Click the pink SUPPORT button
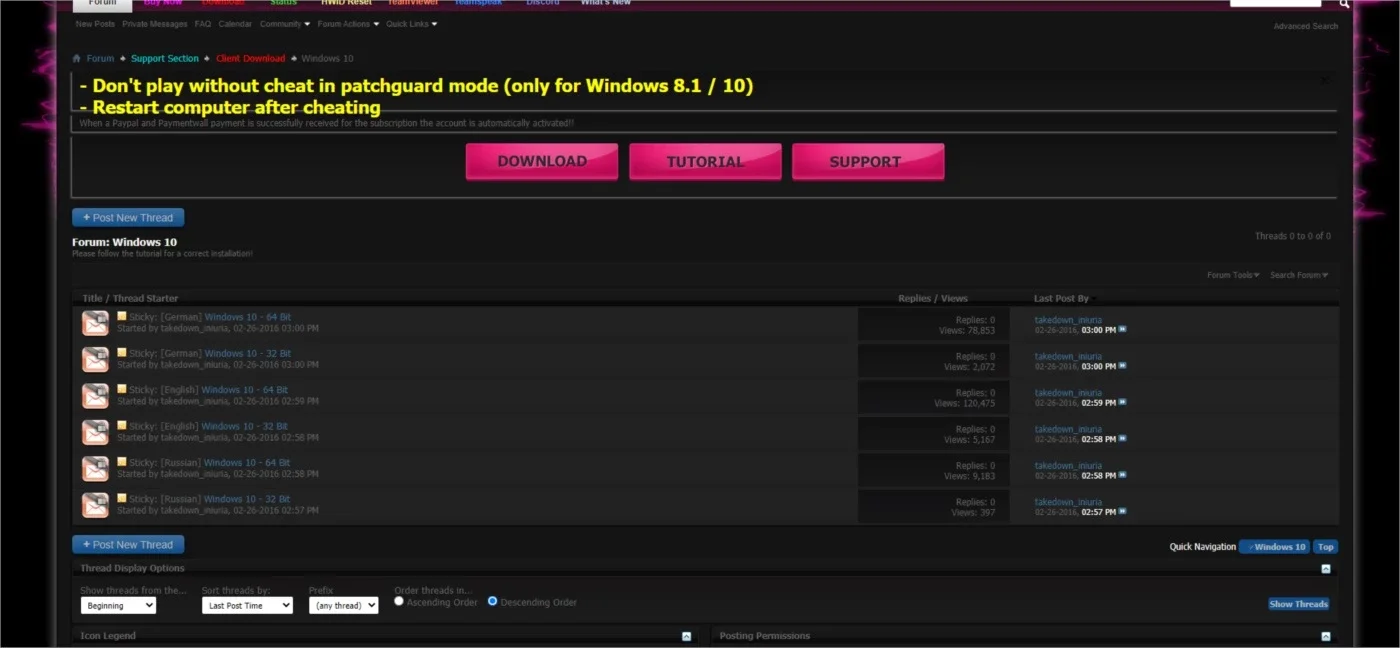The image size is (1400, 648). pyautogui.click(x=868, y=161)
